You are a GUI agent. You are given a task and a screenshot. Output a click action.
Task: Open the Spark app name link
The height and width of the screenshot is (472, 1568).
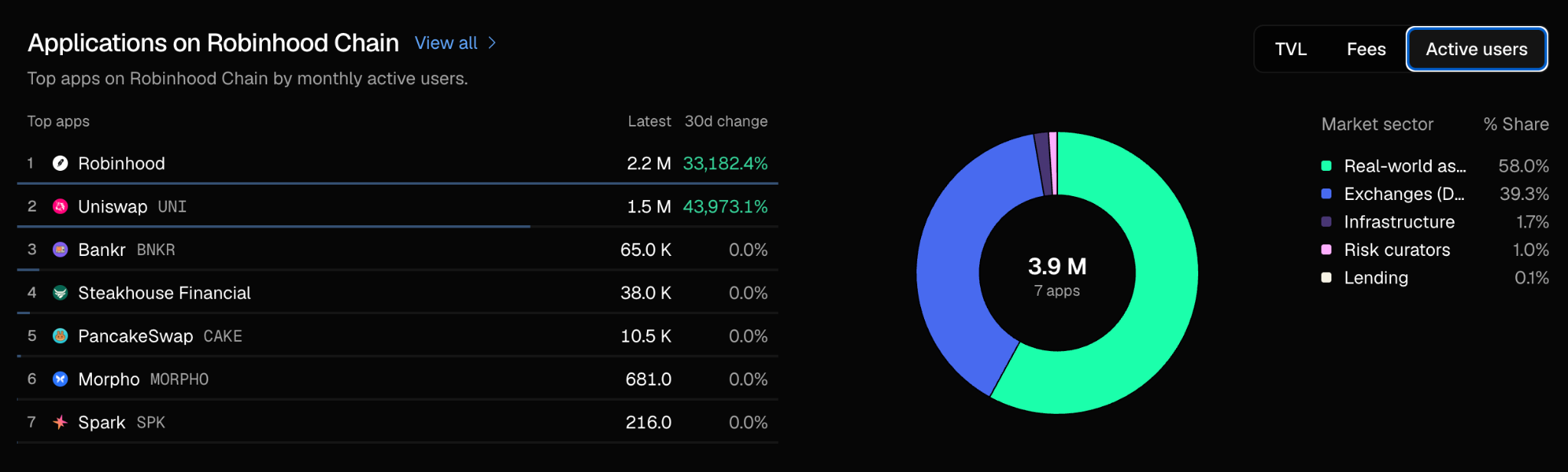point(102,423)
